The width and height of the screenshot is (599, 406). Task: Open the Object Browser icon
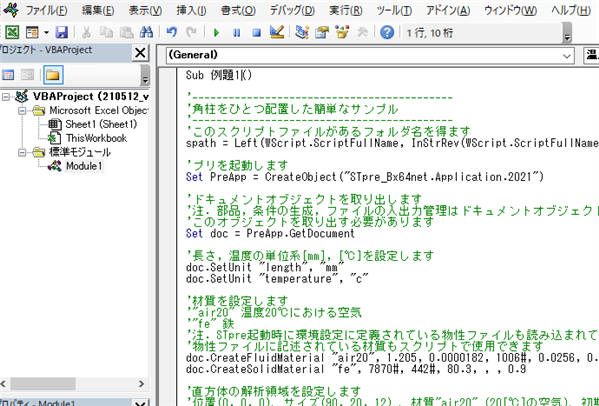342,32
